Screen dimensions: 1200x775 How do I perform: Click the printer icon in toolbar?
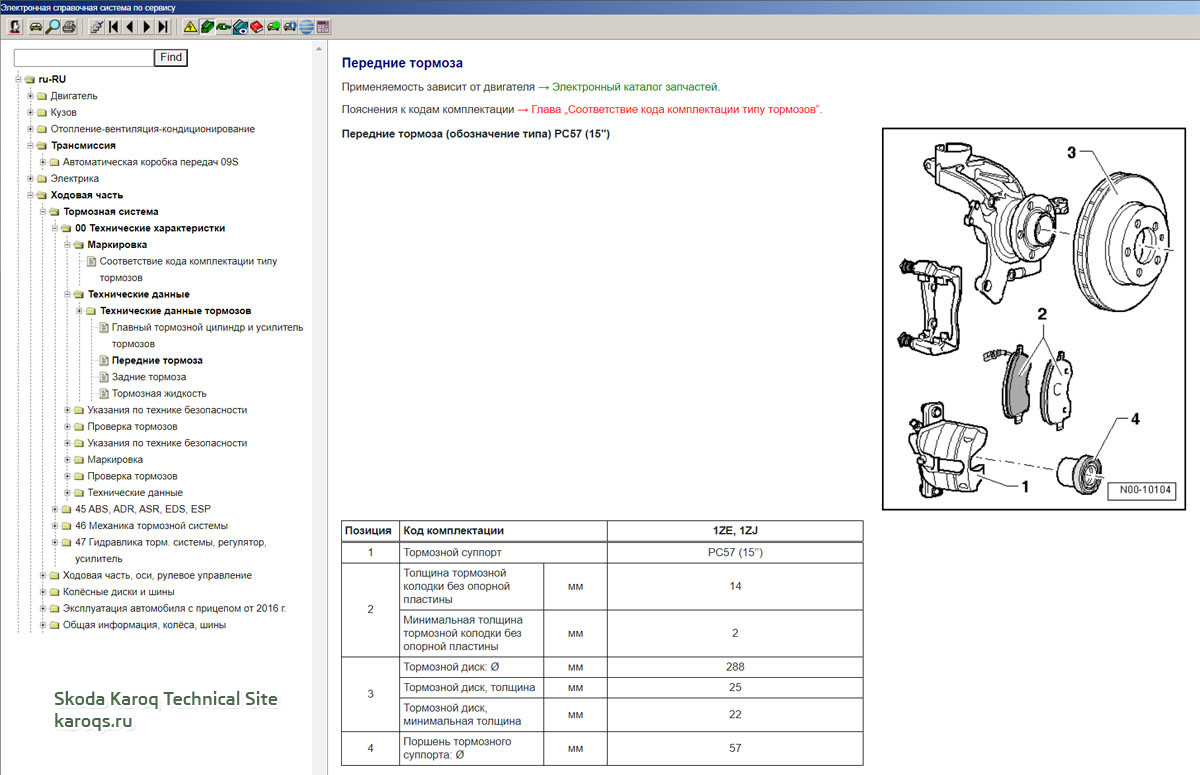coord(69,27)
